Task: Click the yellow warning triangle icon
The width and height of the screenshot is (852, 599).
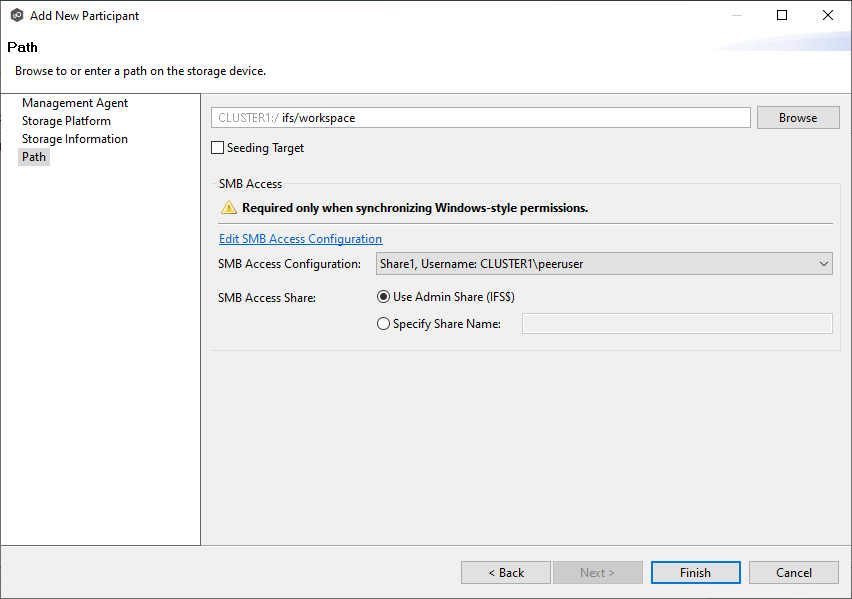Action: (x=229, y=208)
